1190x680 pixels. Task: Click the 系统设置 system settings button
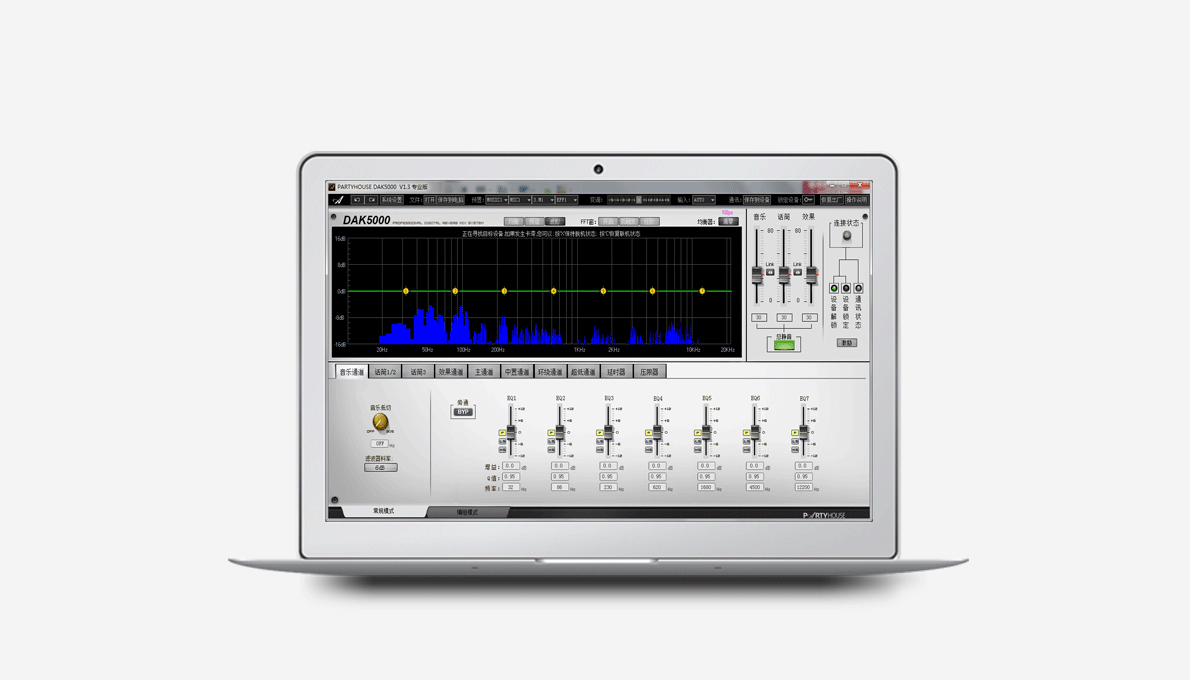click(x=392, y=200)
